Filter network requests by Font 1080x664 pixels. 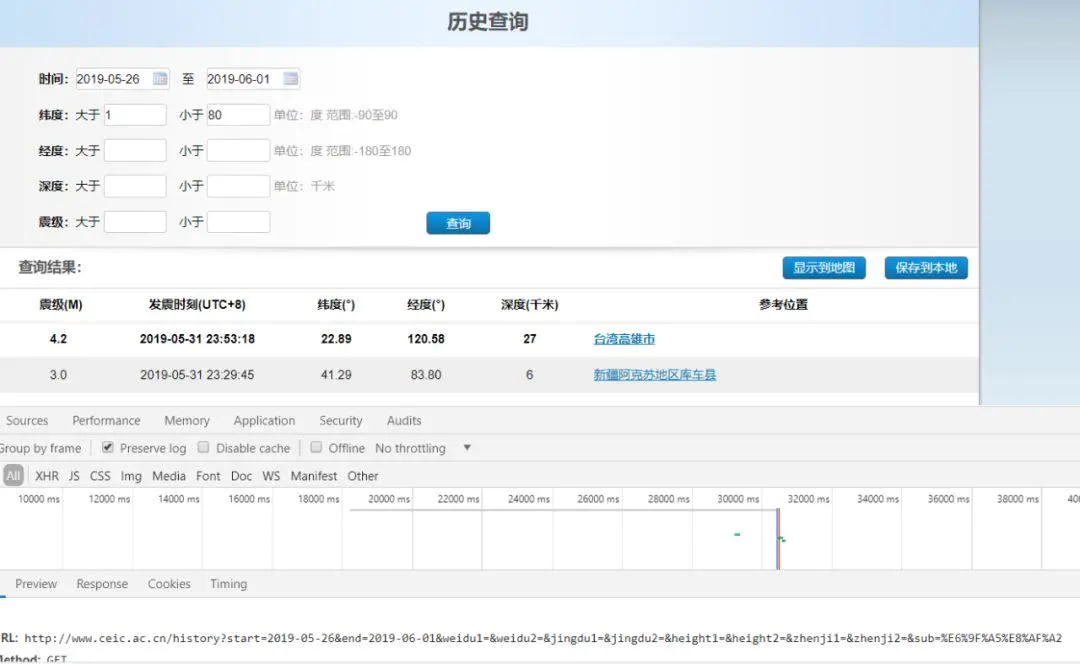click(208, 476)
